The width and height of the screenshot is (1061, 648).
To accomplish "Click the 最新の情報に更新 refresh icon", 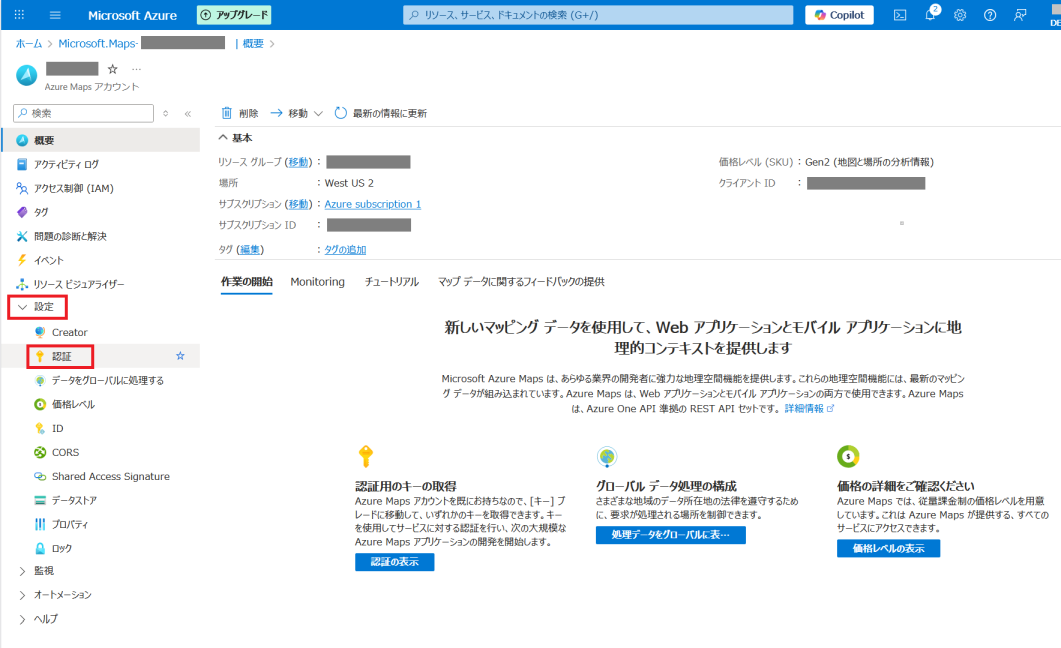I will point(341,113).
